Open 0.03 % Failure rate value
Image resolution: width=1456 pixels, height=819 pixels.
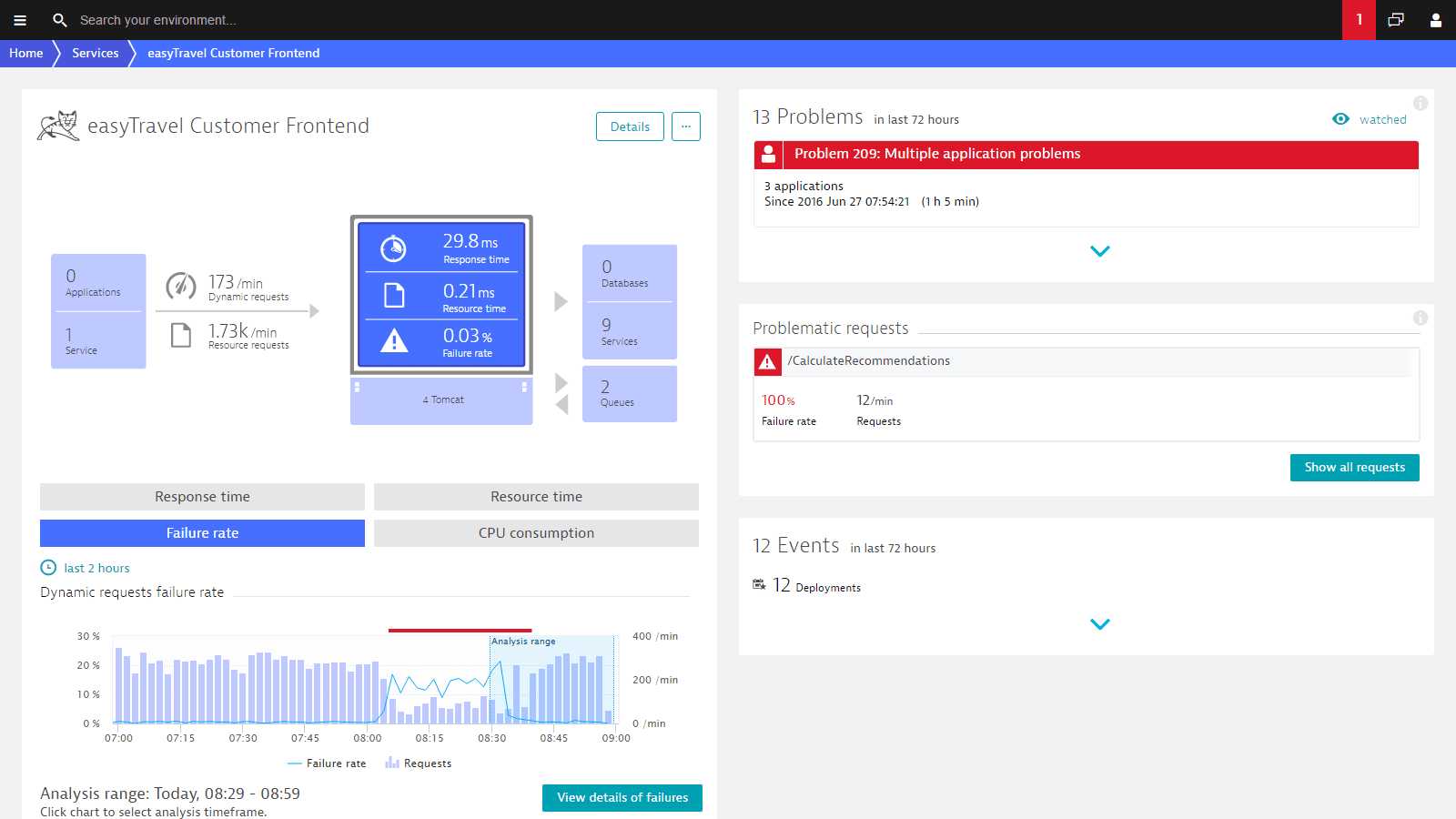pos(468,341)
